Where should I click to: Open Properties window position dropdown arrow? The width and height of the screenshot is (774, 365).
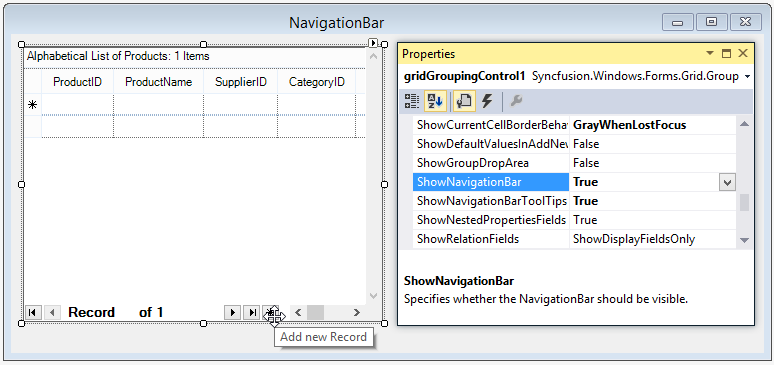[x=710, y=53]
